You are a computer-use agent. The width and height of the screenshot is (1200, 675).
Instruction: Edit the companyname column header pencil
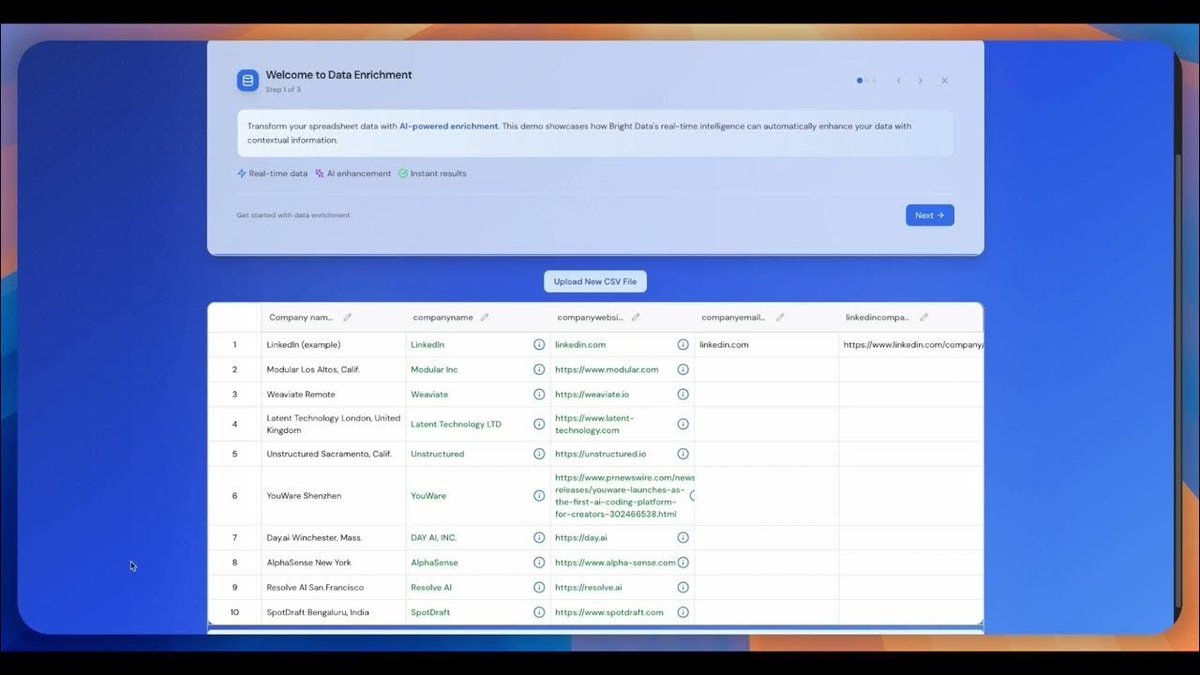point(484,317)
